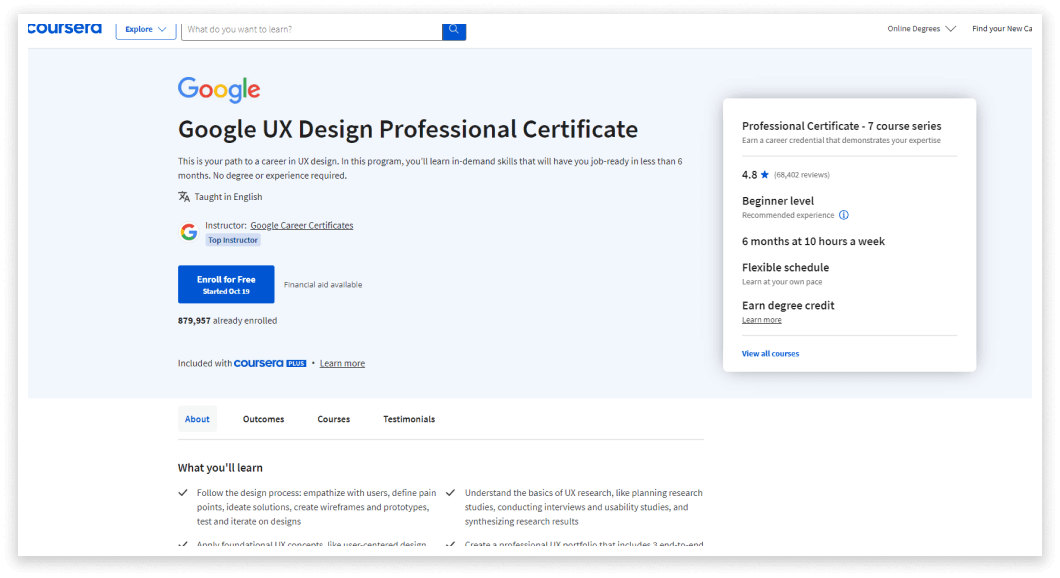Switch to the Courses tab

point(334,419)
